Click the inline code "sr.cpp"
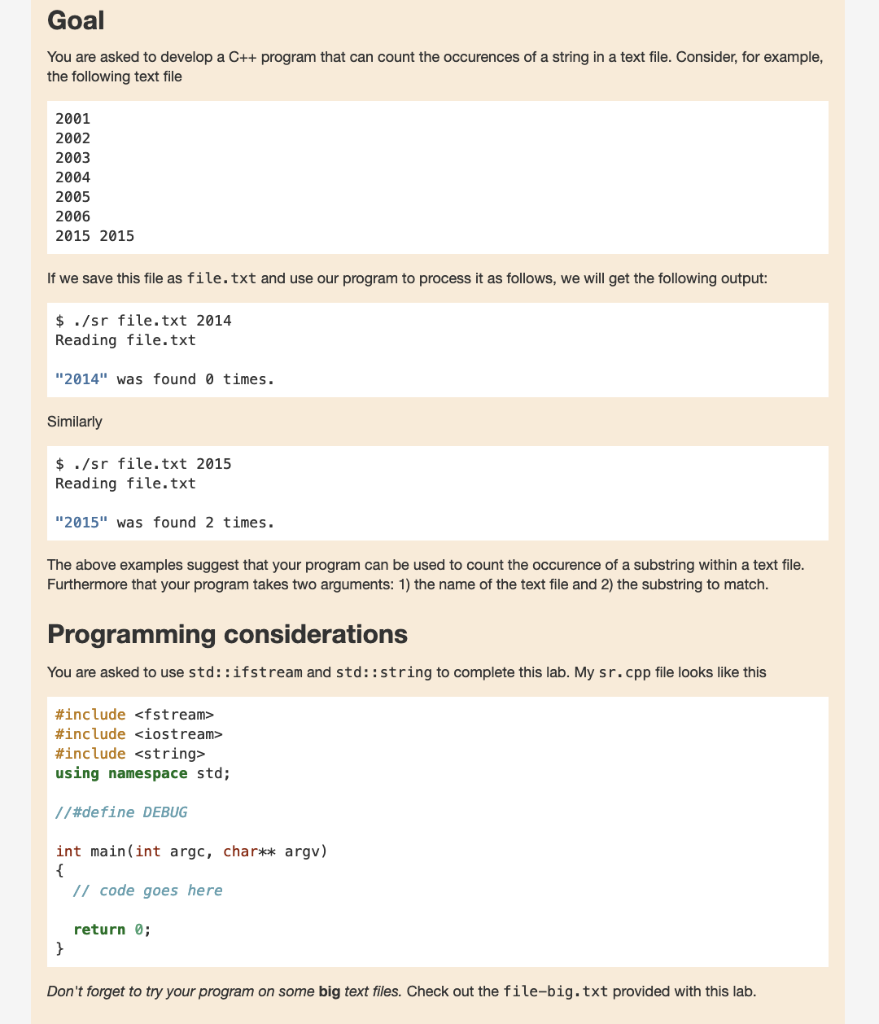 pos(624,673)
